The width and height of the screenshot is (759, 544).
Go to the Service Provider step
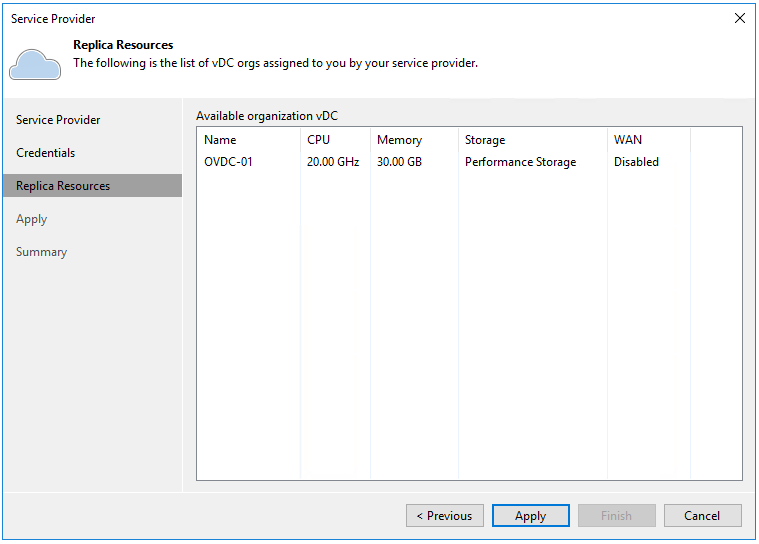coord(58,120)
